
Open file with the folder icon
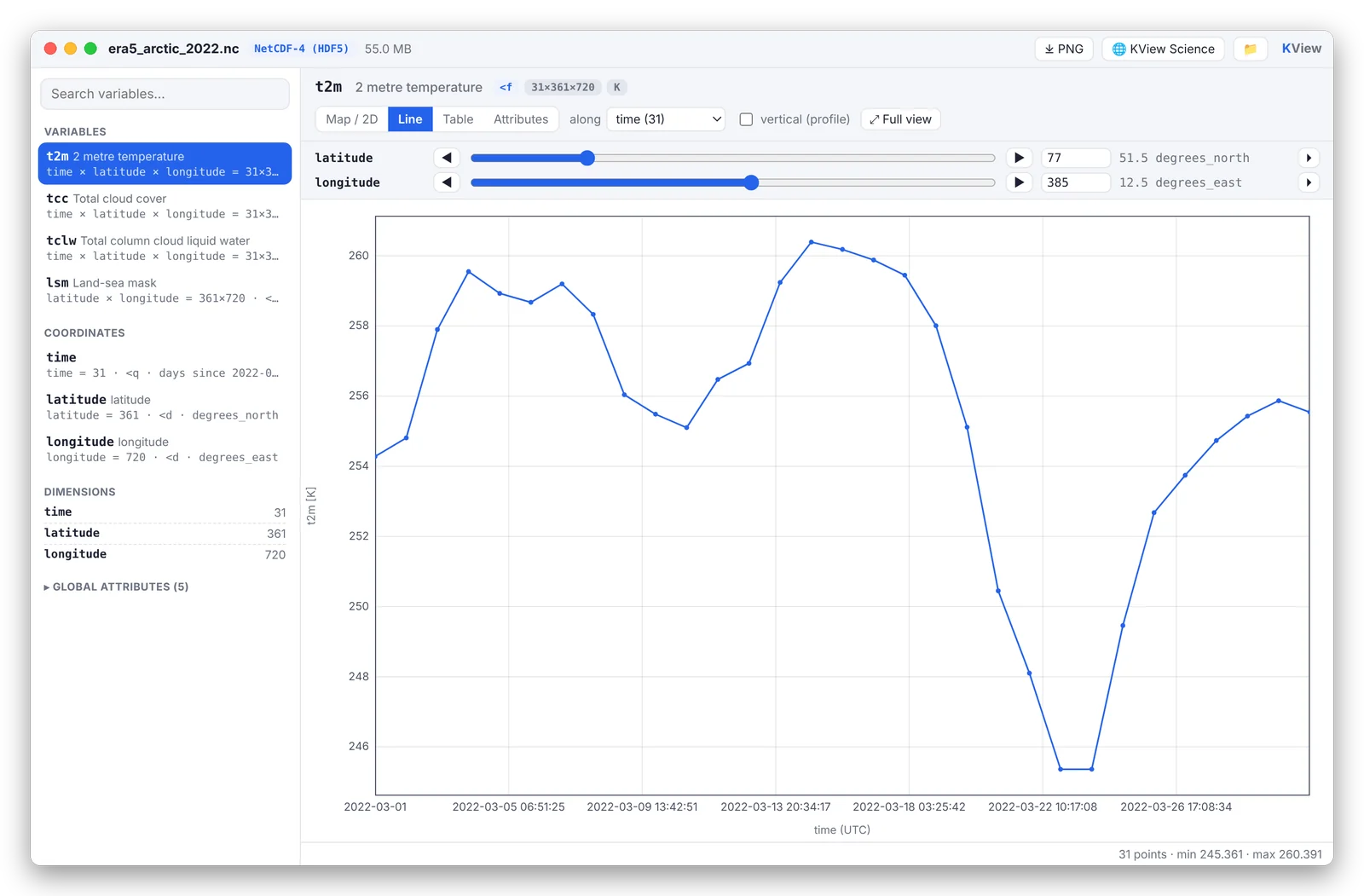[x=1250, y=49]
